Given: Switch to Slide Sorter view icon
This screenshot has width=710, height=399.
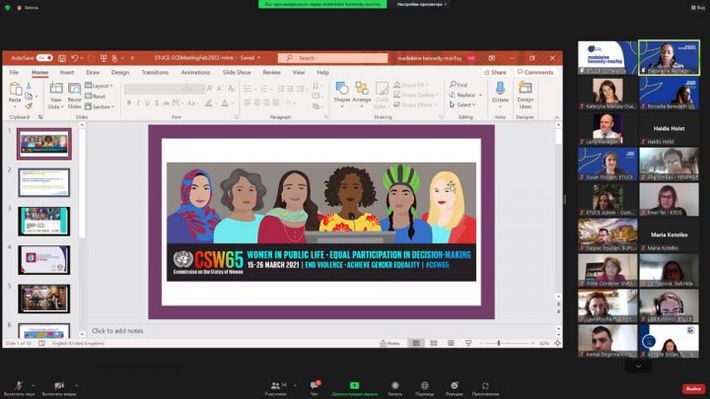Looking at the screenshot, I should (x=433, y=343).
